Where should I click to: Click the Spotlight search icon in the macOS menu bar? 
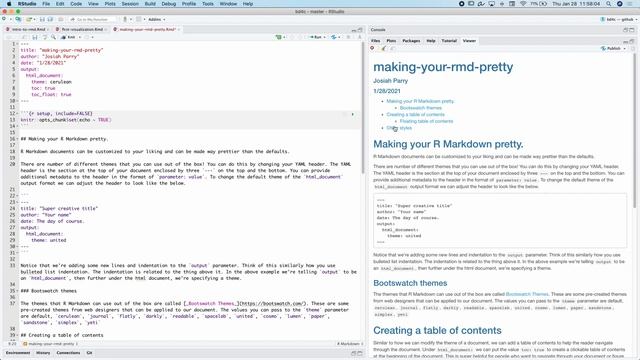pos(608,4)
